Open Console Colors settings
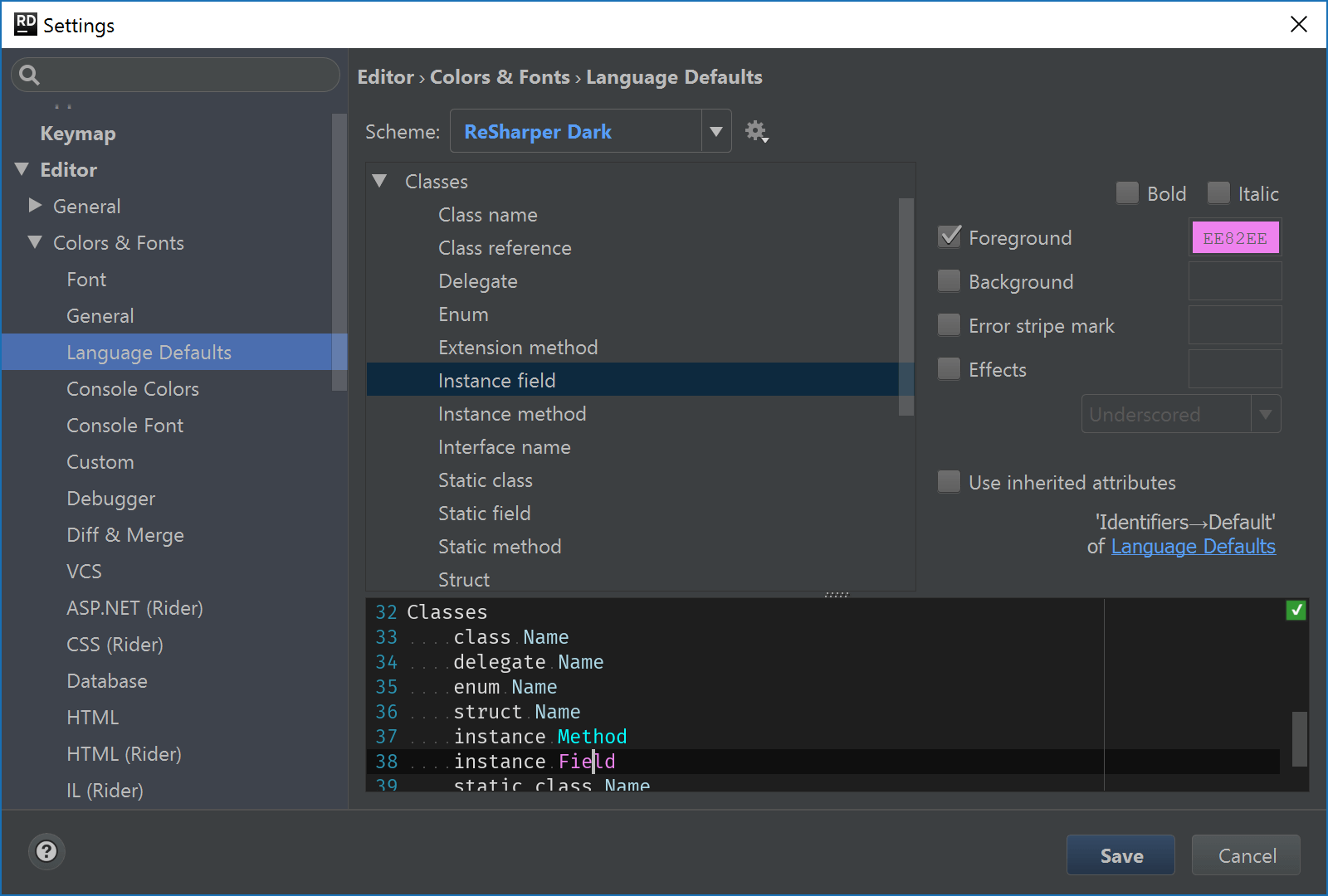 [133, 389]
